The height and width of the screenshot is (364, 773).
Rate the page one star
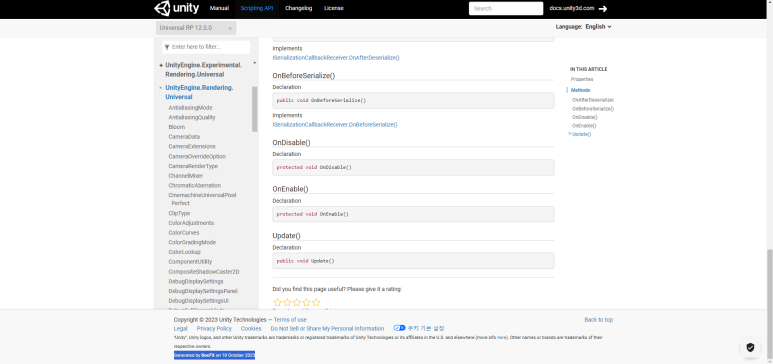(x=277, y=302)
